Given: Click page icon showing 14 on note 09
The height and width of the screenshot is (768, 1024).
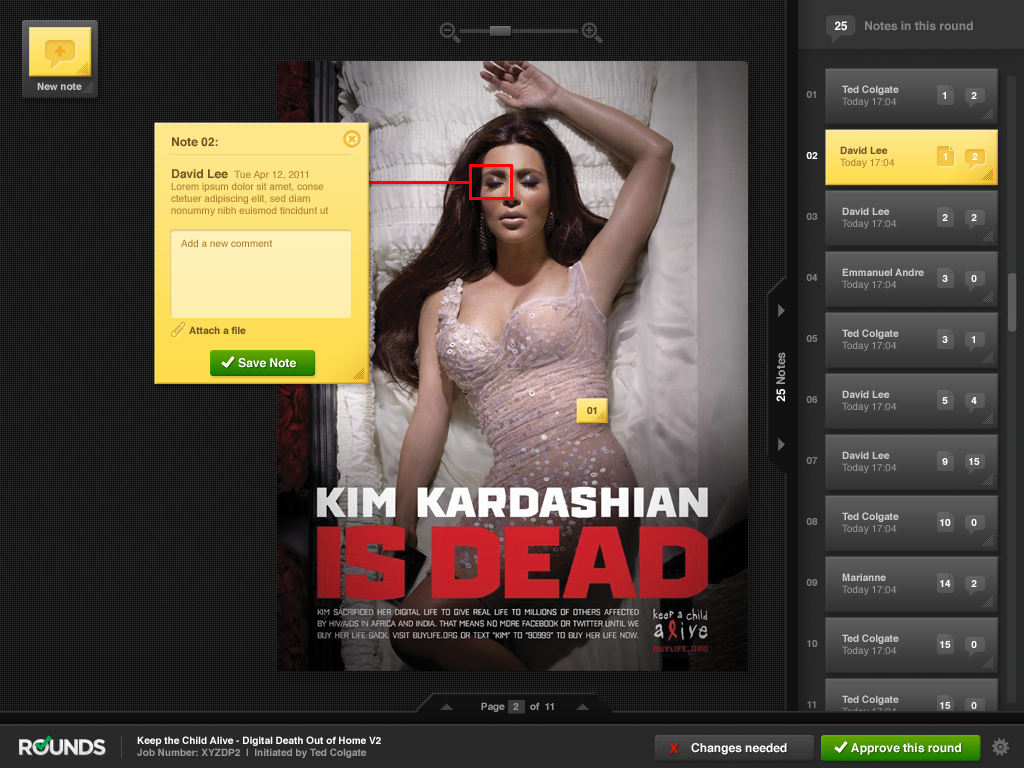Looking at the screenshot, I should [945, 583].
